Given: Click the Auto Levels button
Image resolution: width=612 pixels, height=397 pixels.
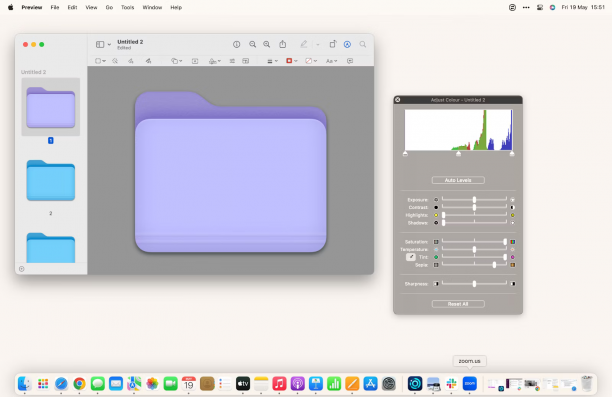Looking at the screenshot, I should pos(458,180).
